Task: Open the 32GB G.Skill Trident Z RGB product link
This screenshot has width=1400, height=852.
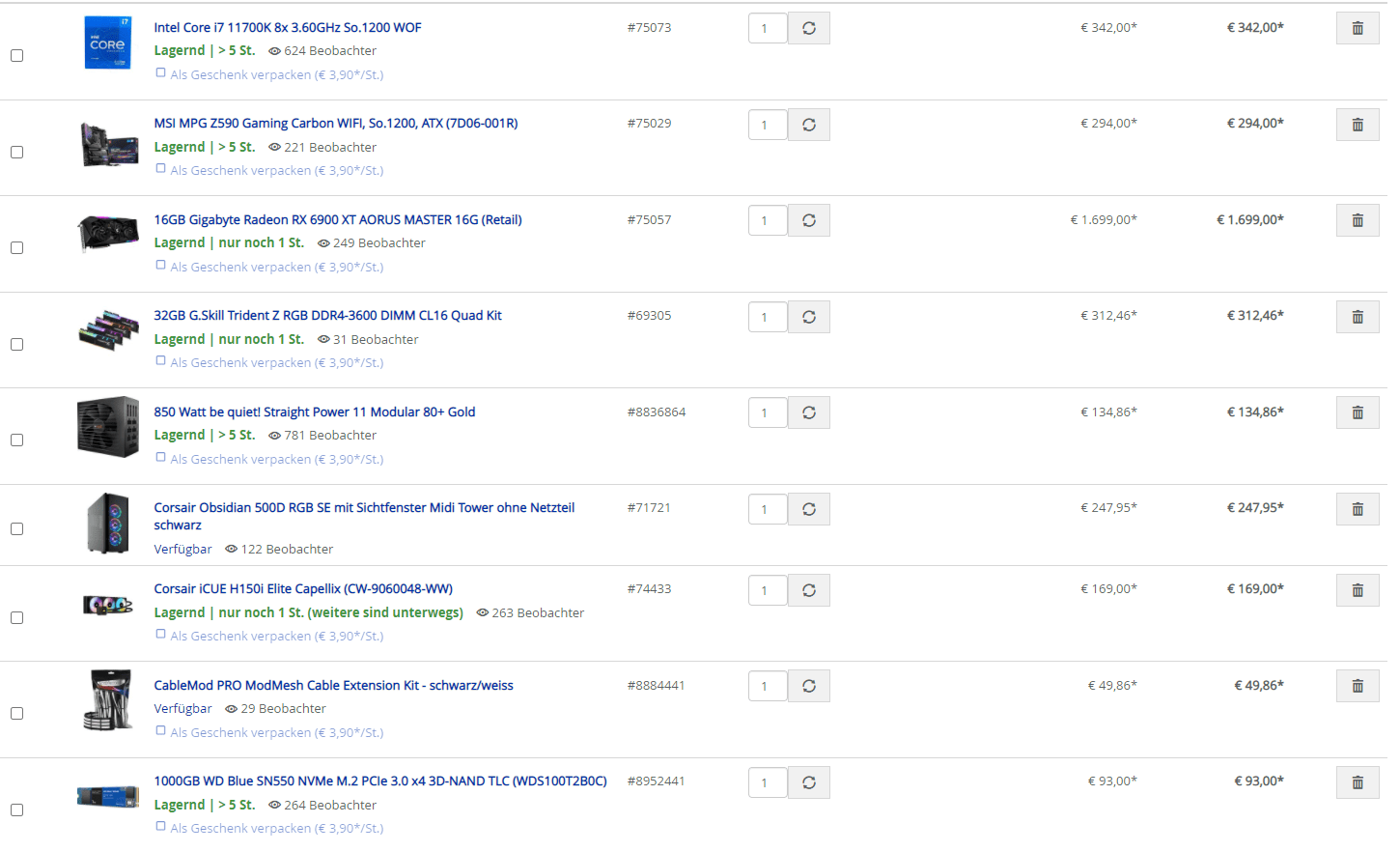Action: [x=327, y=316]
